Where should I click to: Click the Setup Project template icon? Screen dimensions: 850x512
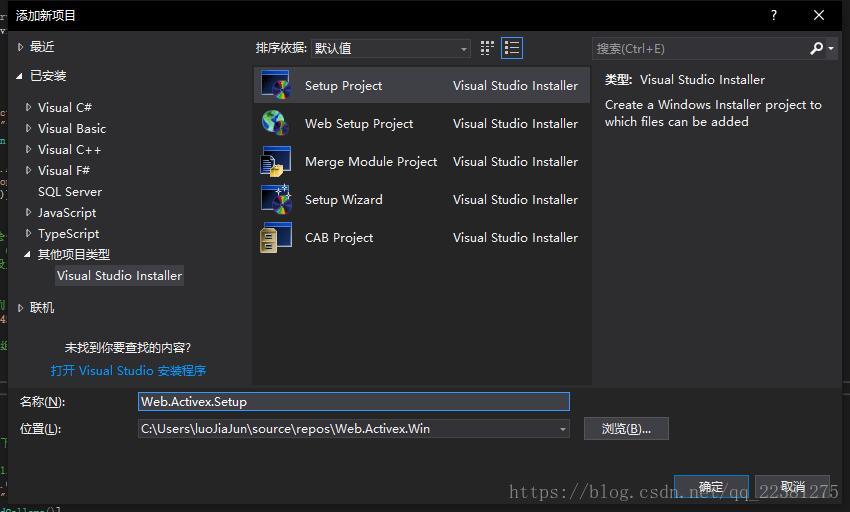tap(275, 85)
